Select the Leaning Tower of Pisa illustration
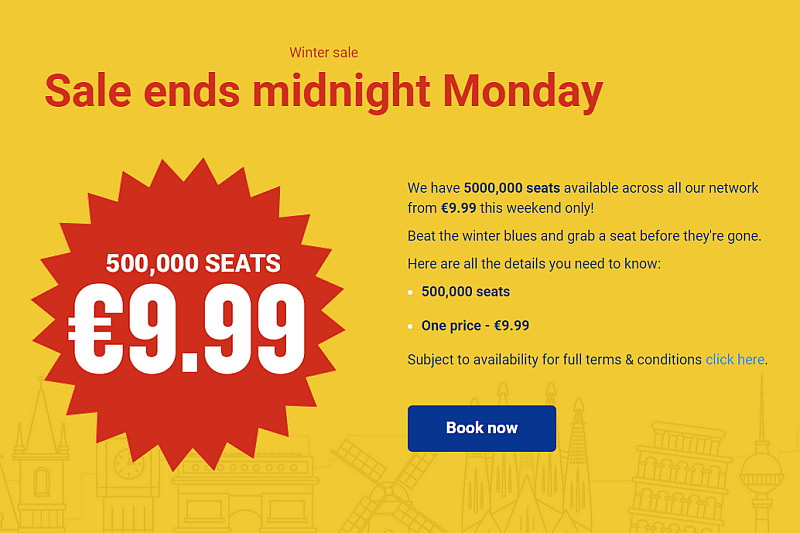 [x=679, y=477]
